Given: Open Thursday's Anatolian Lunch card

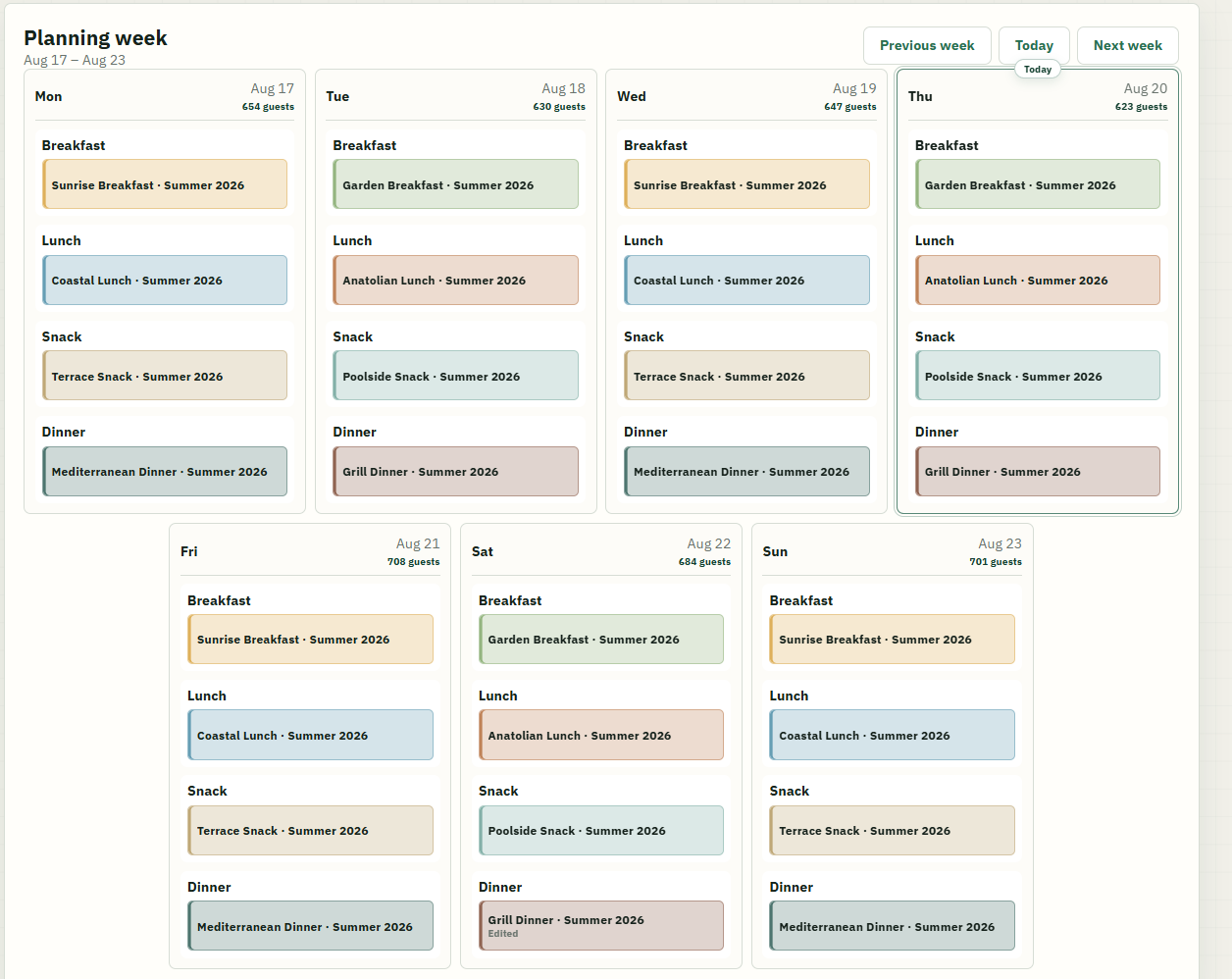Looking at the screenshot, I should pyautogui.click(x=1038, y=281).
